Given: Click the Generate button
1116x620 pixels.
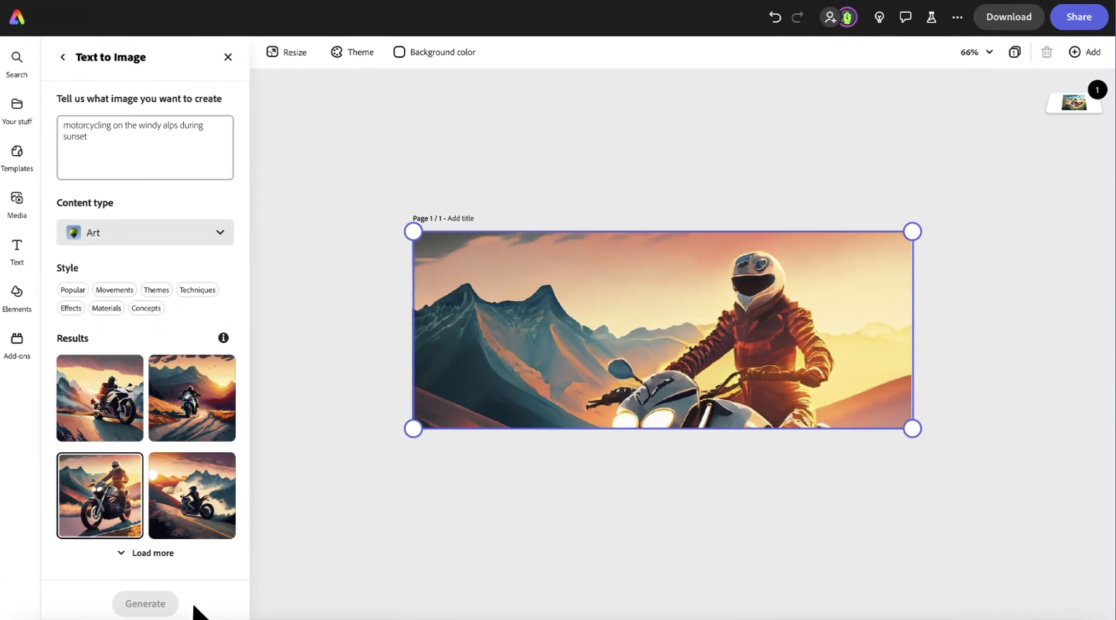Looking at the screenshot, I should (x=144, y=604).
